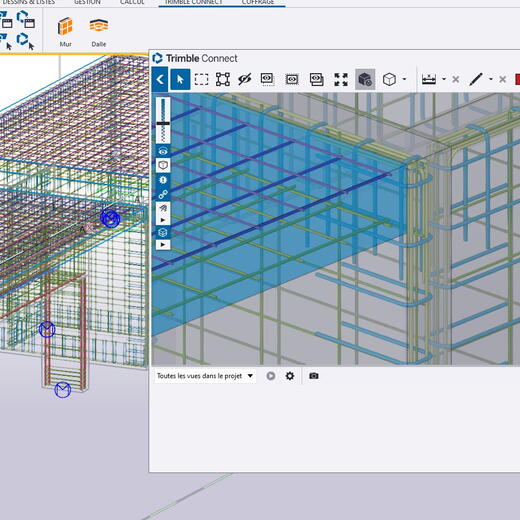The height and width of the screenshot is (520, 520).
Task: Click the crossed-out eye hide icon
Action: coord(245,79)
